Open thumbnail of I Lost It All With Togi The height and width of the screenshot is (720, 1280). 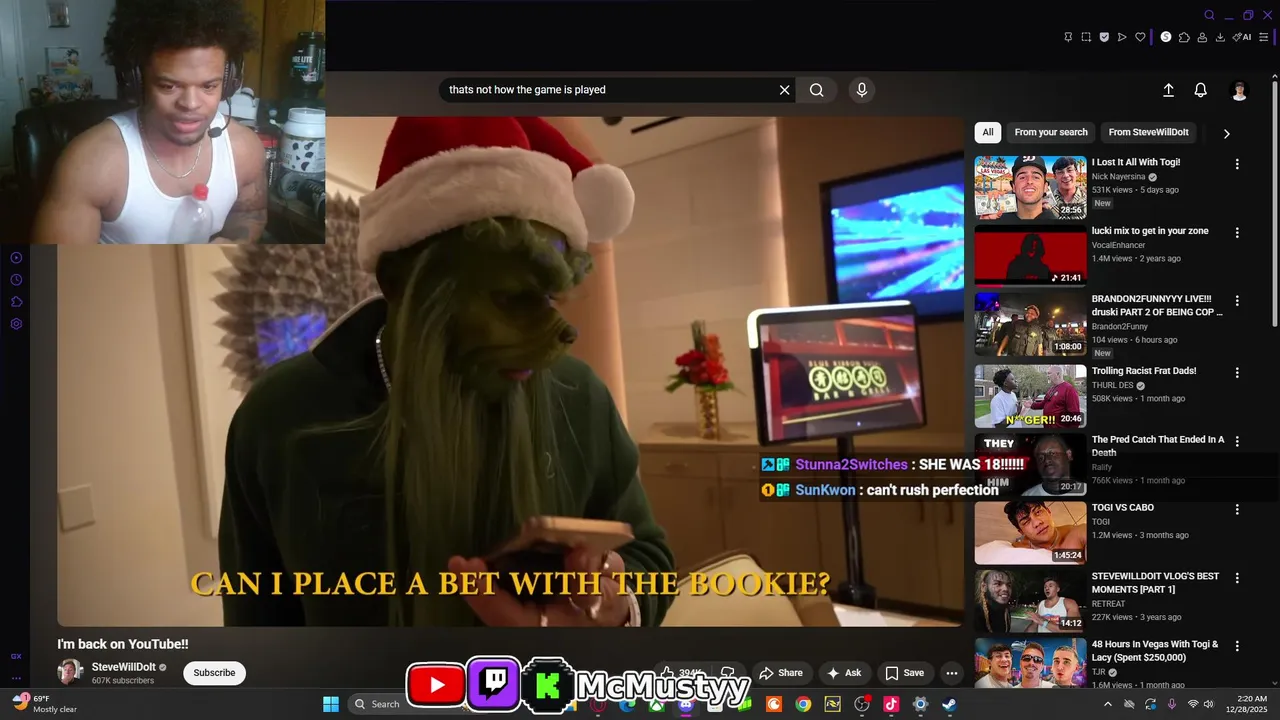tap(1030, 187)
